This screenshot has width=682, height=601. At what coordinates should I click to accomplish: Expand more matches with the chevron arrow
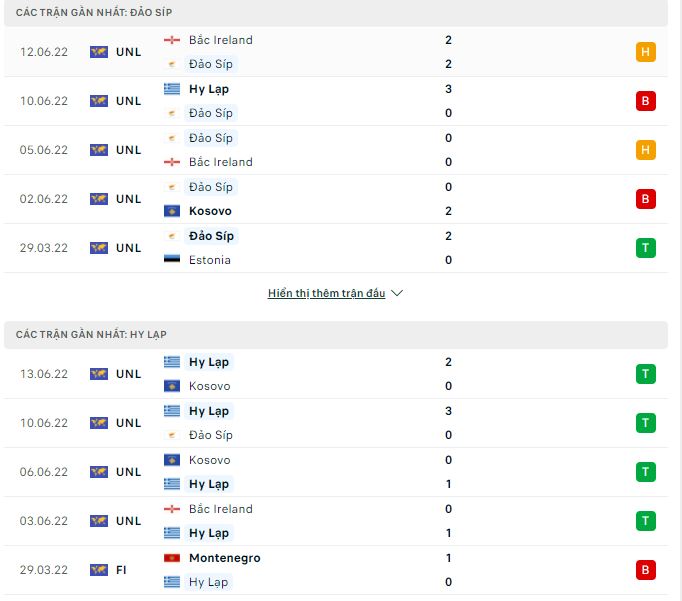click(397, 294)
